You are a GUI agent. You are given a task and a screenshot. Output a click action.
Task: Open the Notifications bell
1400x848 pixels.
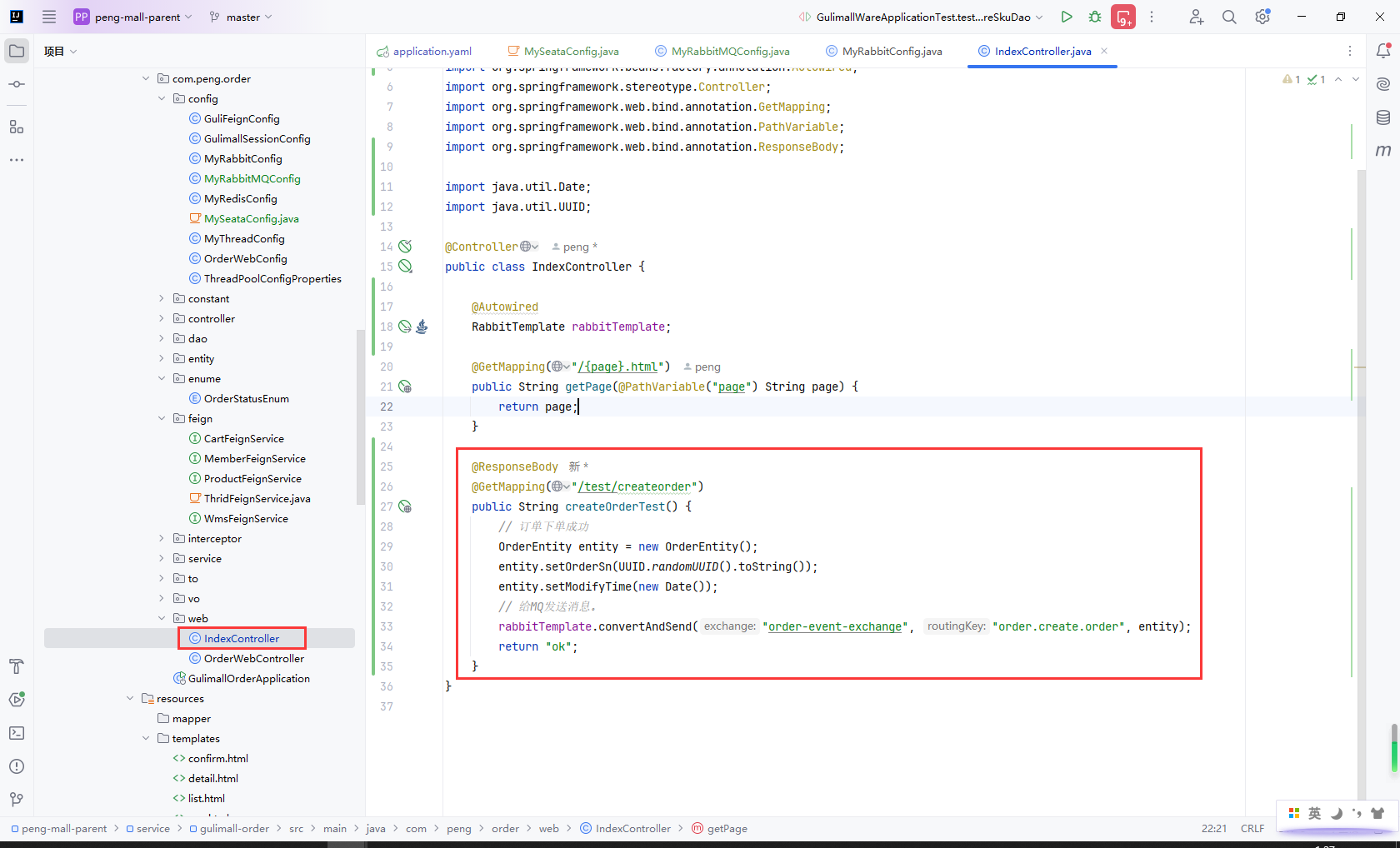1383,51
